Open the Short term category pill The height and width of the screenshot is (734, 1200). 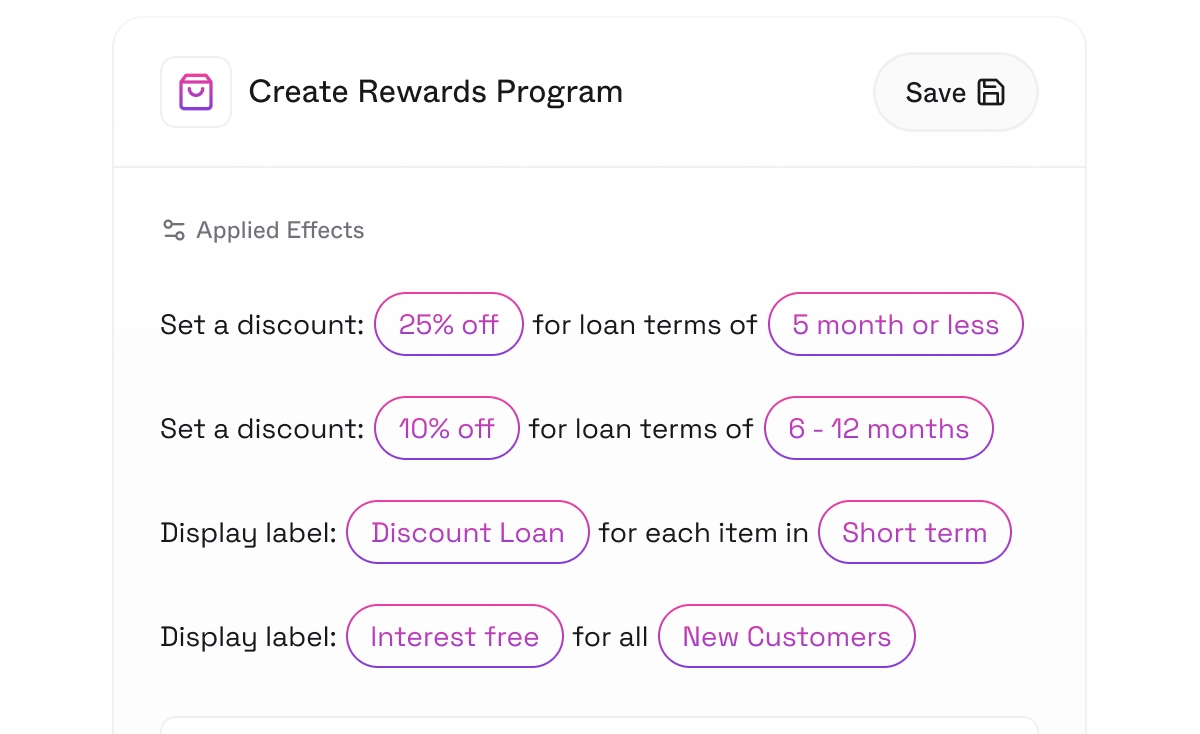pyautogui.click(x=914, y=532)
